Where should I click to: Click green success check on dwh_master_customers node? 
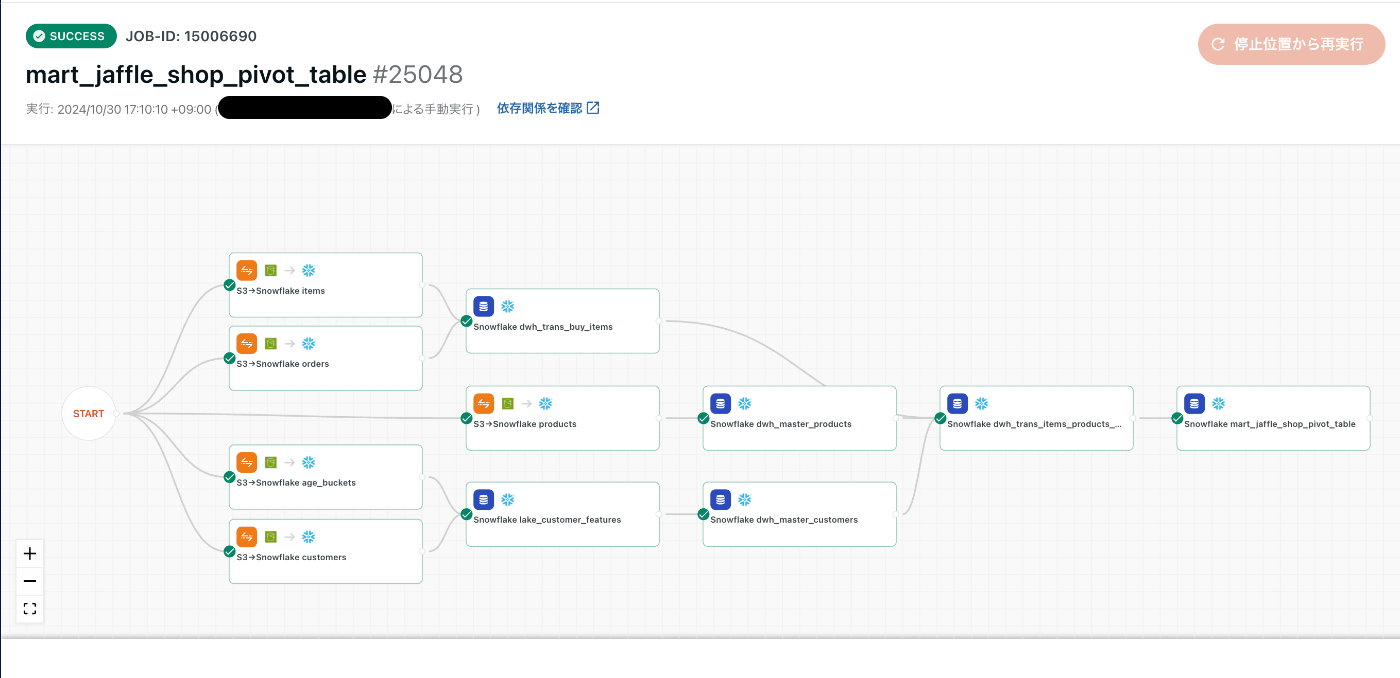click(x=703, y=514)
